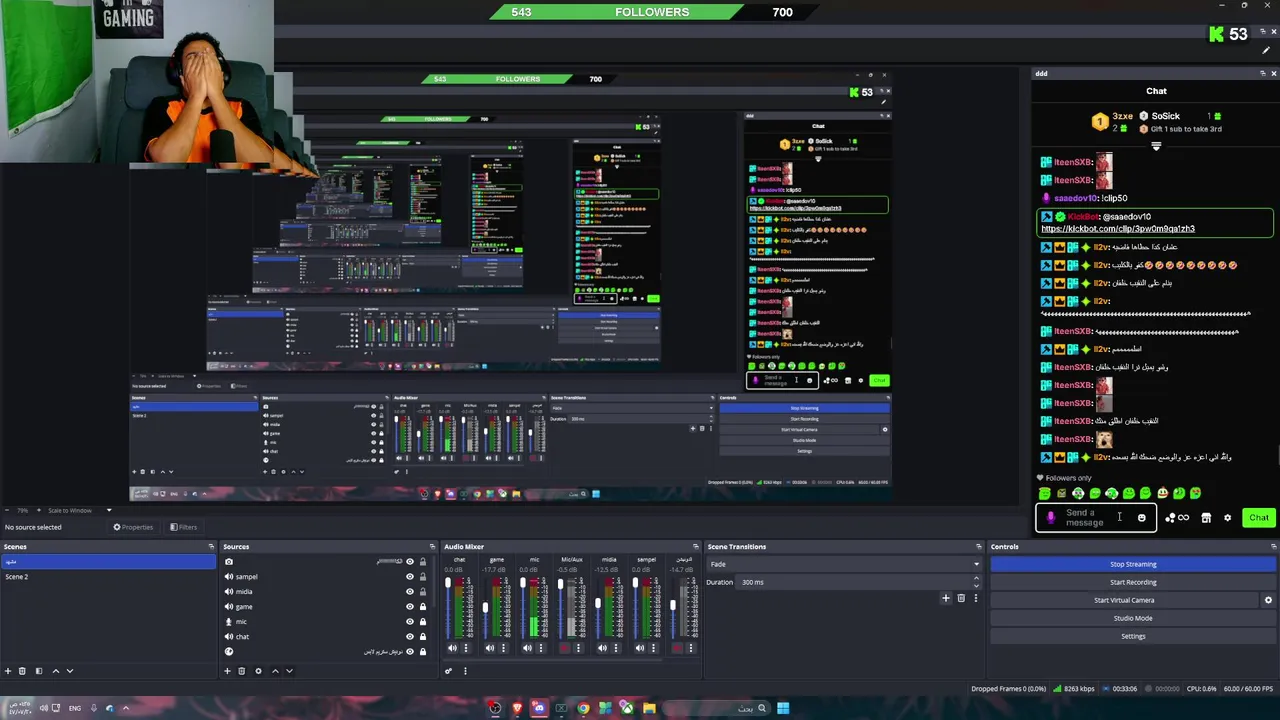Image resolution: width=1280 pixels, height=720 pixels.
Task: Toggle visibility of sampel source
Action: point(409,577)
